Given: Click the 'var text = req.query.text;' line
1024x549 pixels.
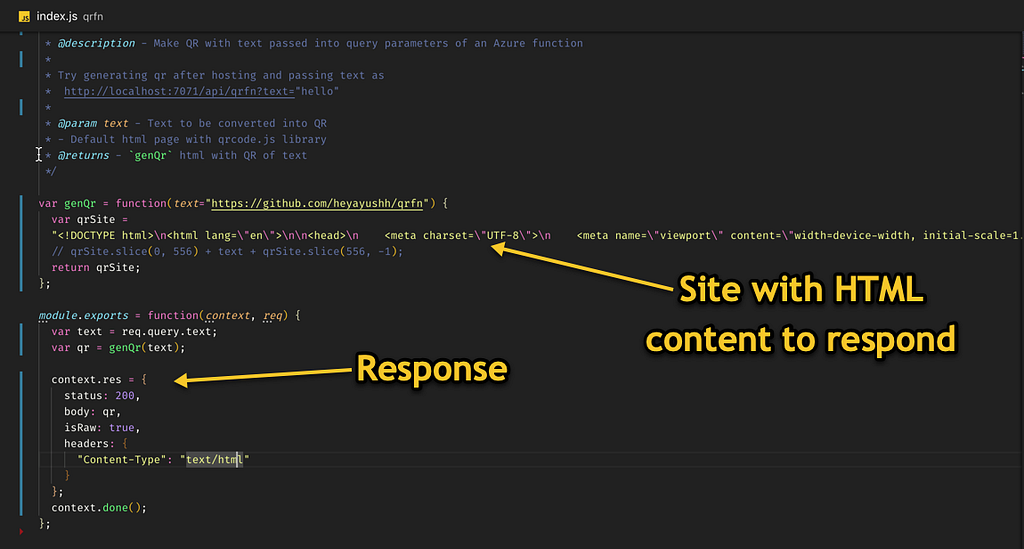Looking at the screenshot, I should 135,332.
